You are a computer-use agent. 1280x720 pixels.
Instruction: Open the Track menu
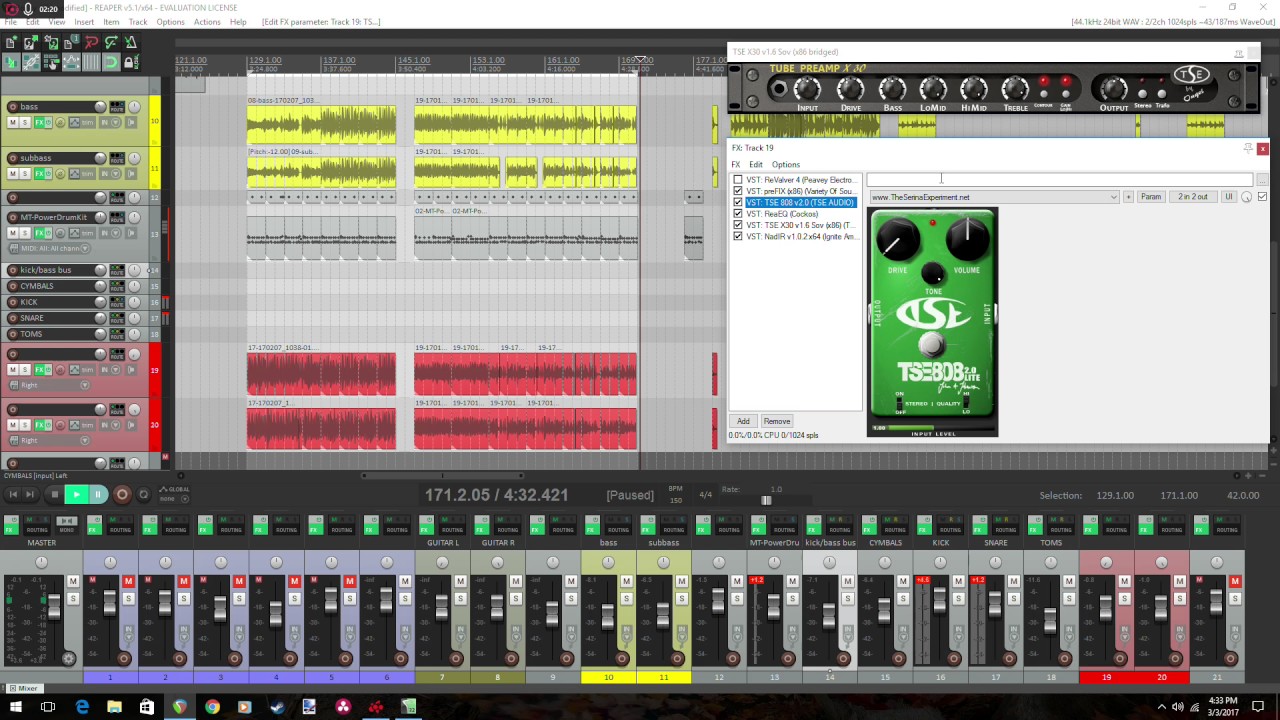pyautogui.click(x=138, y=22)
